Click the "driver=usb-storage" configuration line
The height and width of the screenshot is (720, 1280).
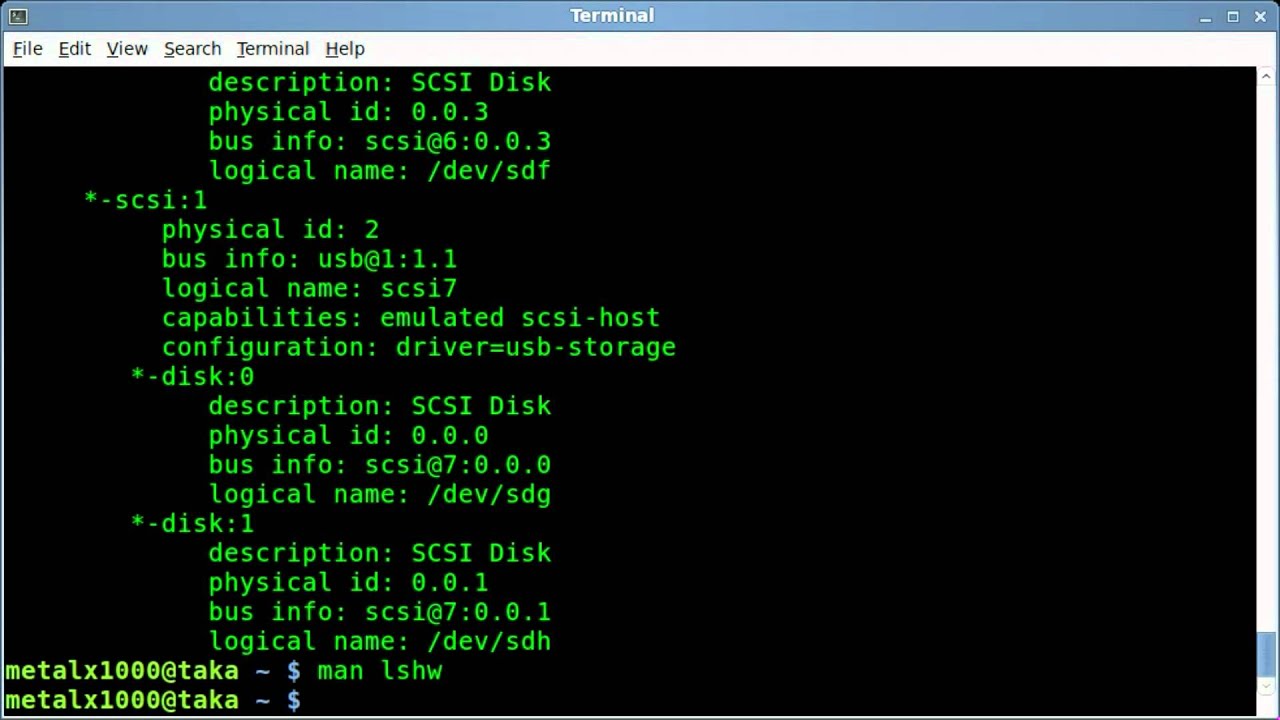(x=535, y=347)
